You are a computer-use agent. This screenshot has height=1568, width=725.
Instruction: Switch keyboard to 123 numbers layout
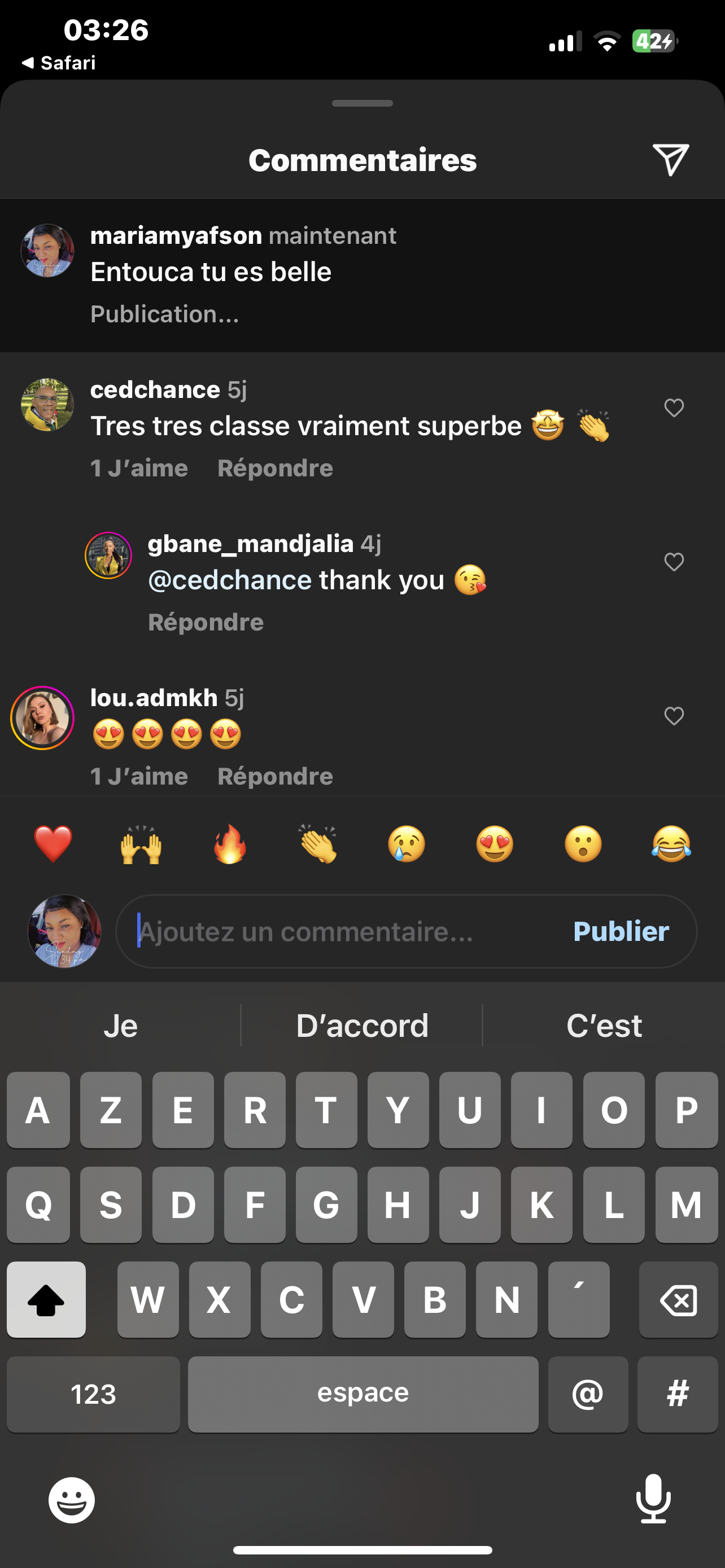click(x=93, y=1394)
